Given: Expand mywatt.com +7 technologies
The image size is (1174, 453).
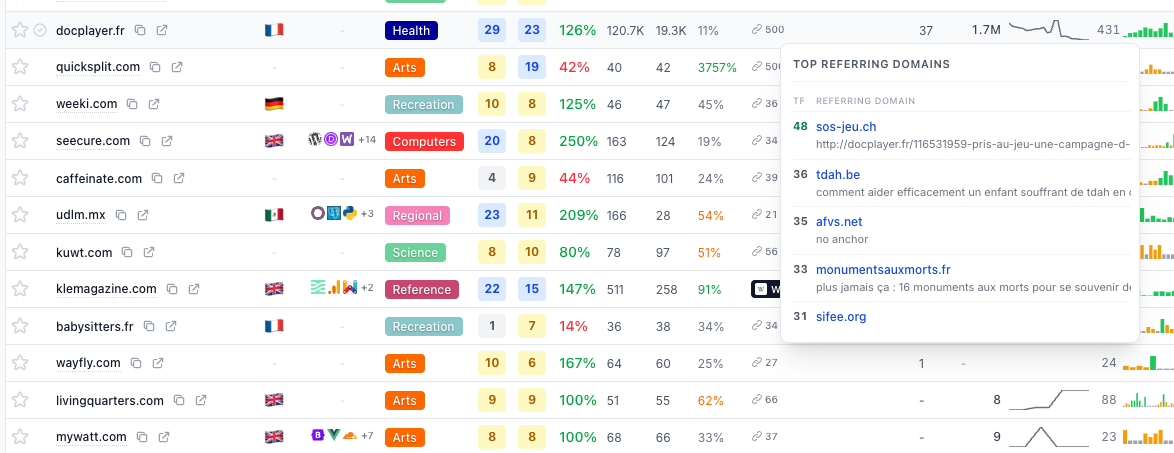Looking at the screenshot, I should pyautogui.click(x=367, y=436).
